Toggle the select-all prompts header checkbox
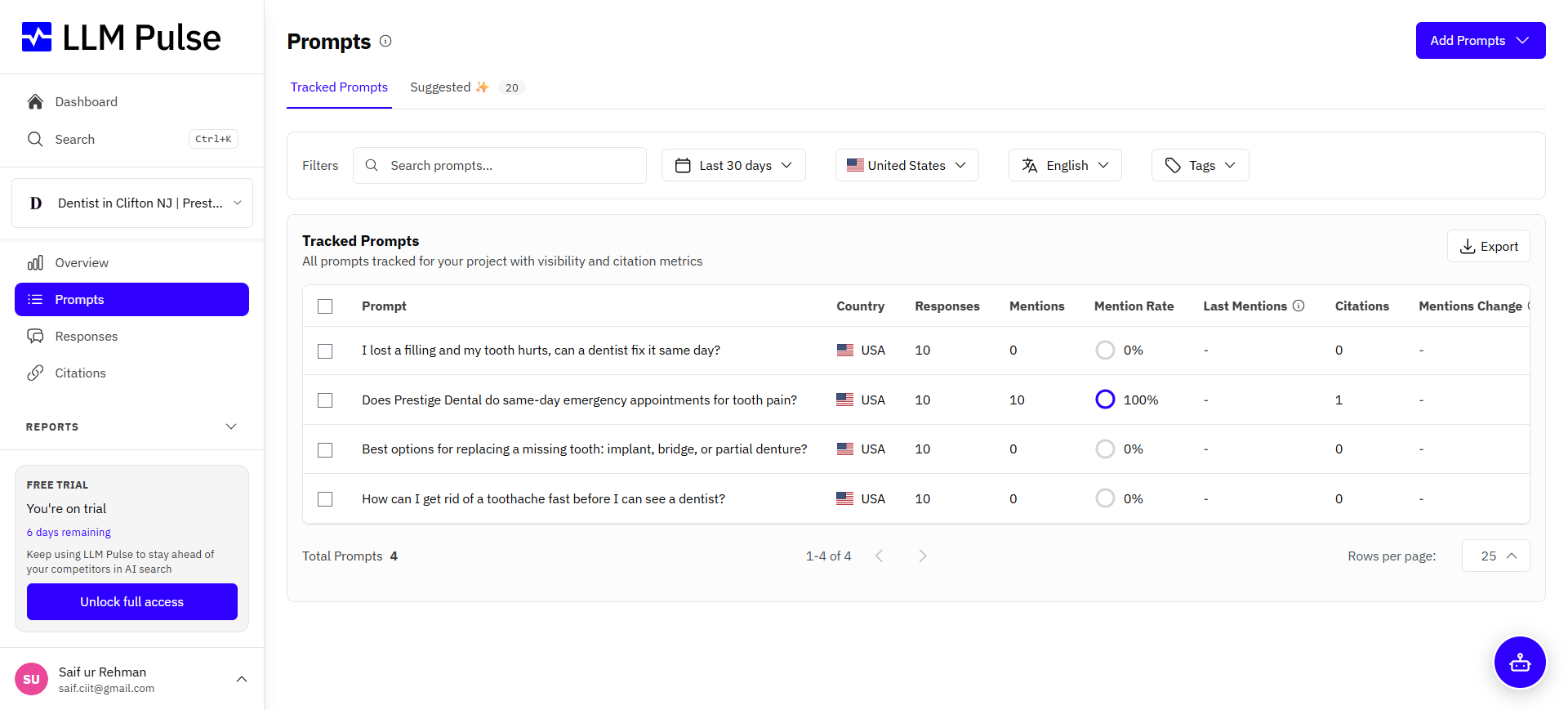 tap(325, 306)
